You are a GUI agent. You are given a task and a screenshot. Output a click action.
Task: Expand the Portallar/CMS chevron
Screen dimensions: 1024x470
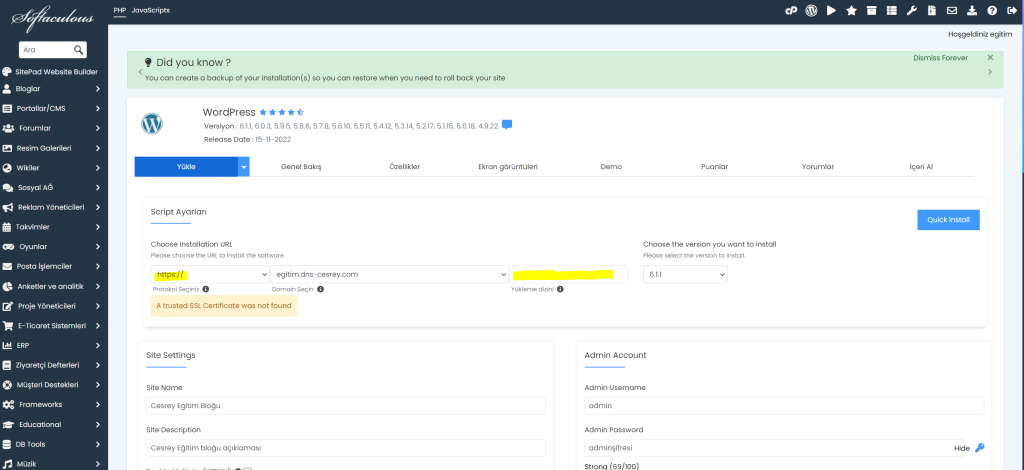(x=97, y=108)
